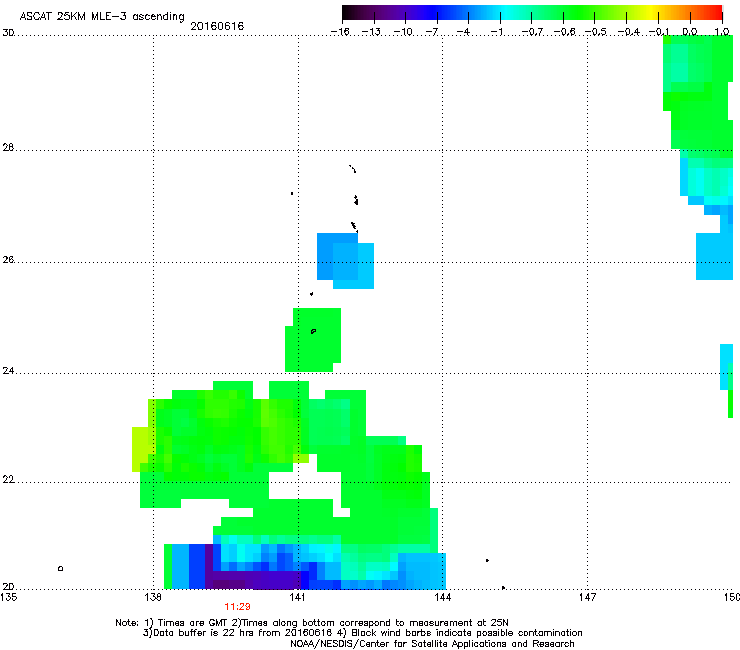
Task: Click the NOAA/NESDIS credit line
Action: click(432, 644)
